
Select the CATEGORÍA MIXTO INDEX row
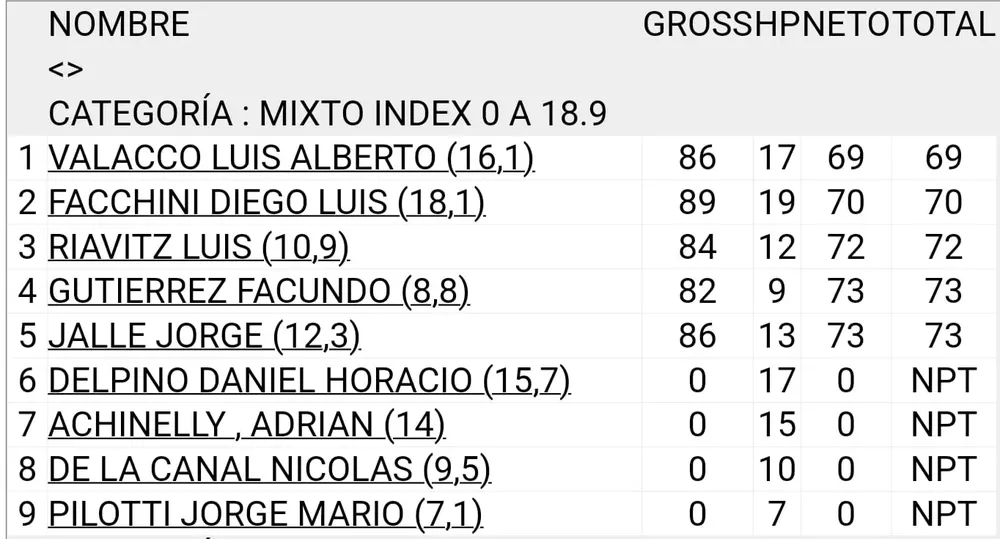327,114
